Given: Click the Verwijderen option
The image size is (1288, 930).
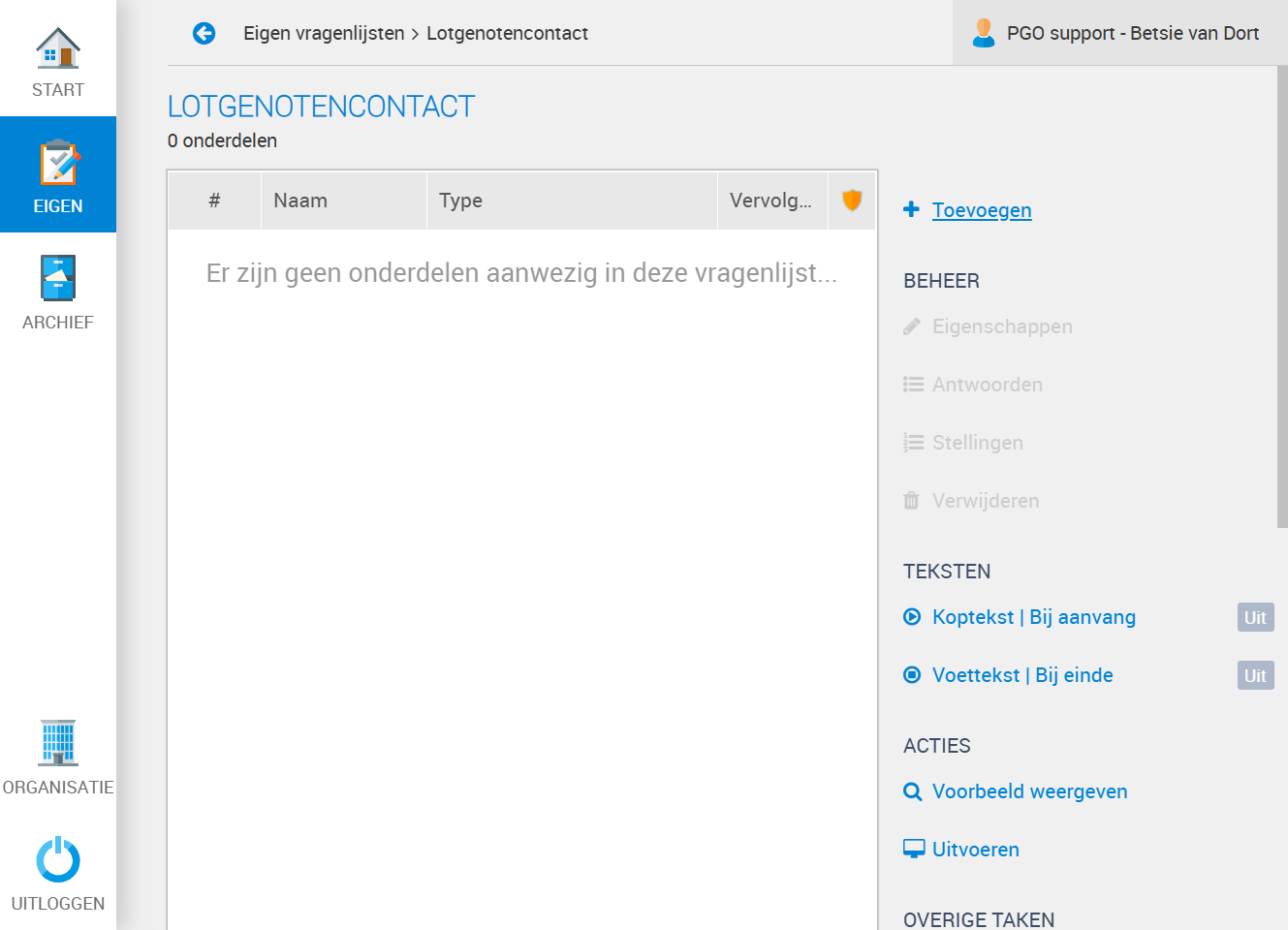Looking at the screenshot, I should coord(986,501).
